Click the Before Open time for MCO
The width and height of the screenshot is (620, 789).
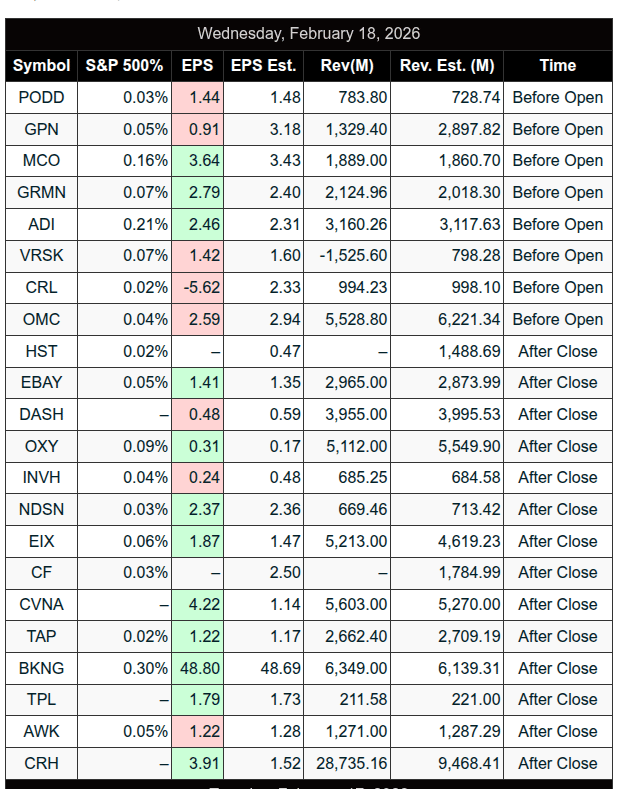557,160
